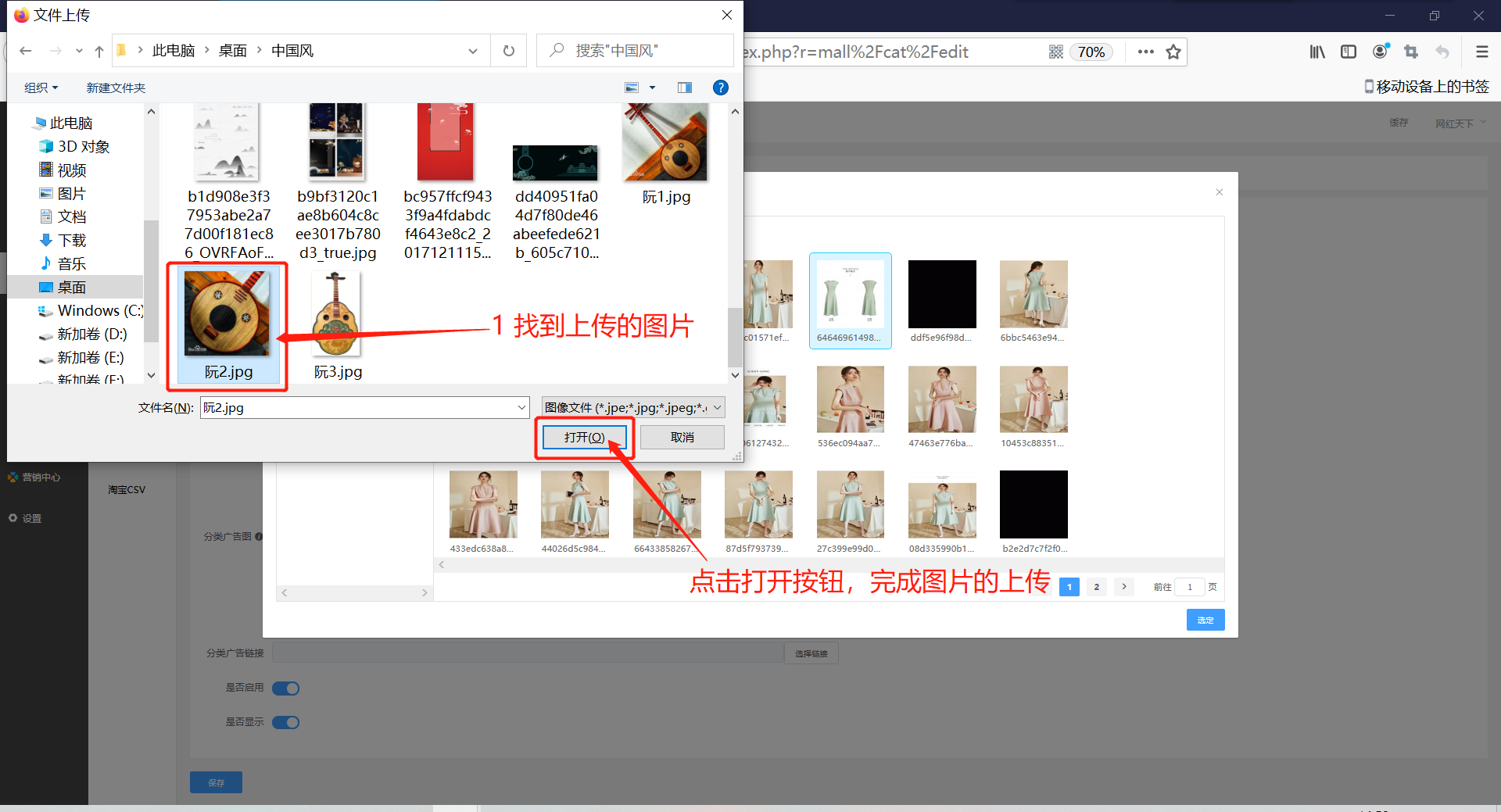Open 营销中心 in sidebar
Image resolution: width=1501 pixels, height=812 pixels.
pyautogui.click(x=34, y=477)
